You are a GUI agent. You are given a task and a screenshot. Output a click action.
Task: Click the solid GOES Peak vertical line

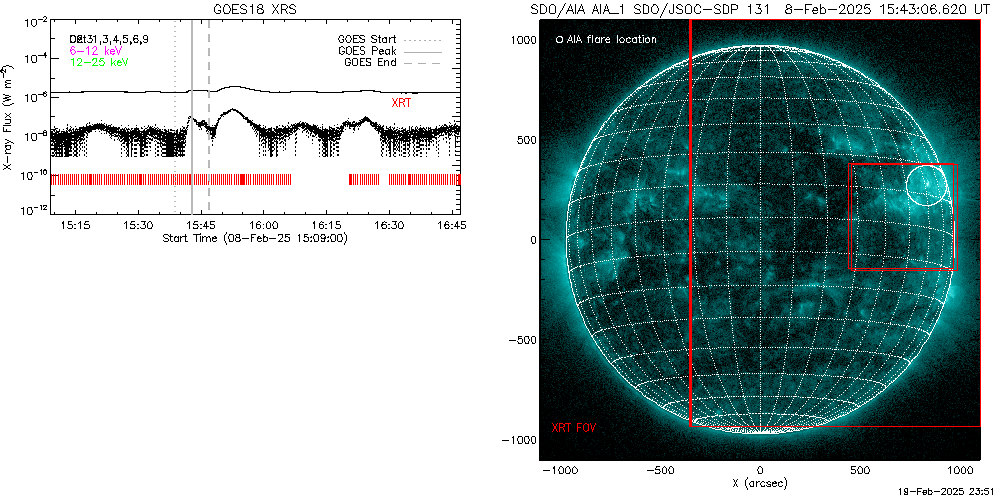(192, 117)
